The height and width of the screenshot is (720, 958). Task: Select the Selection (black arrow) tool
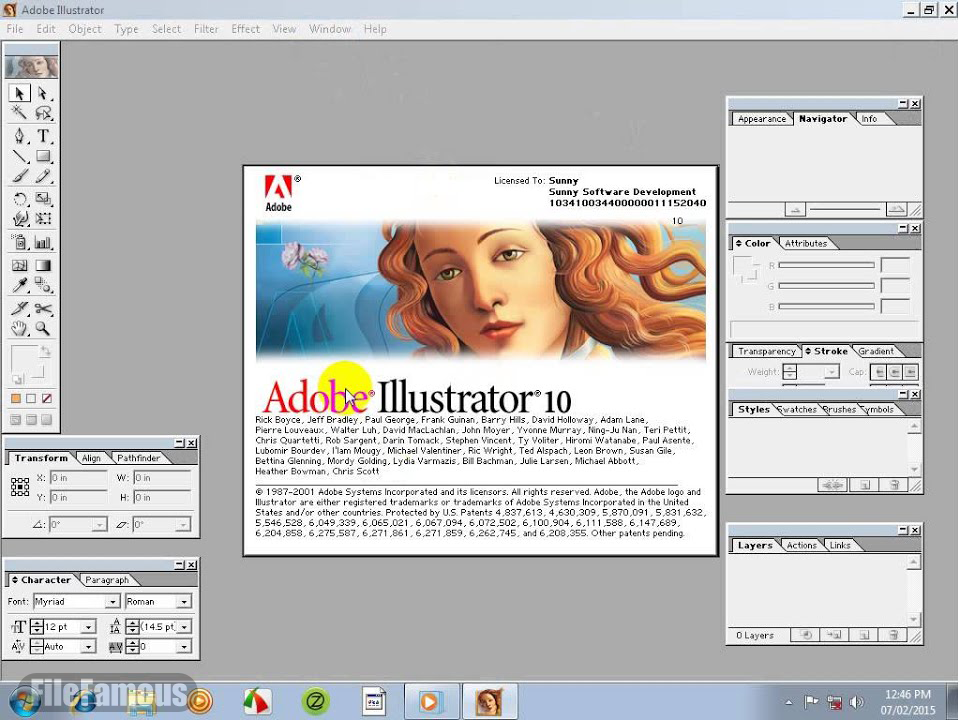(20, 93)
